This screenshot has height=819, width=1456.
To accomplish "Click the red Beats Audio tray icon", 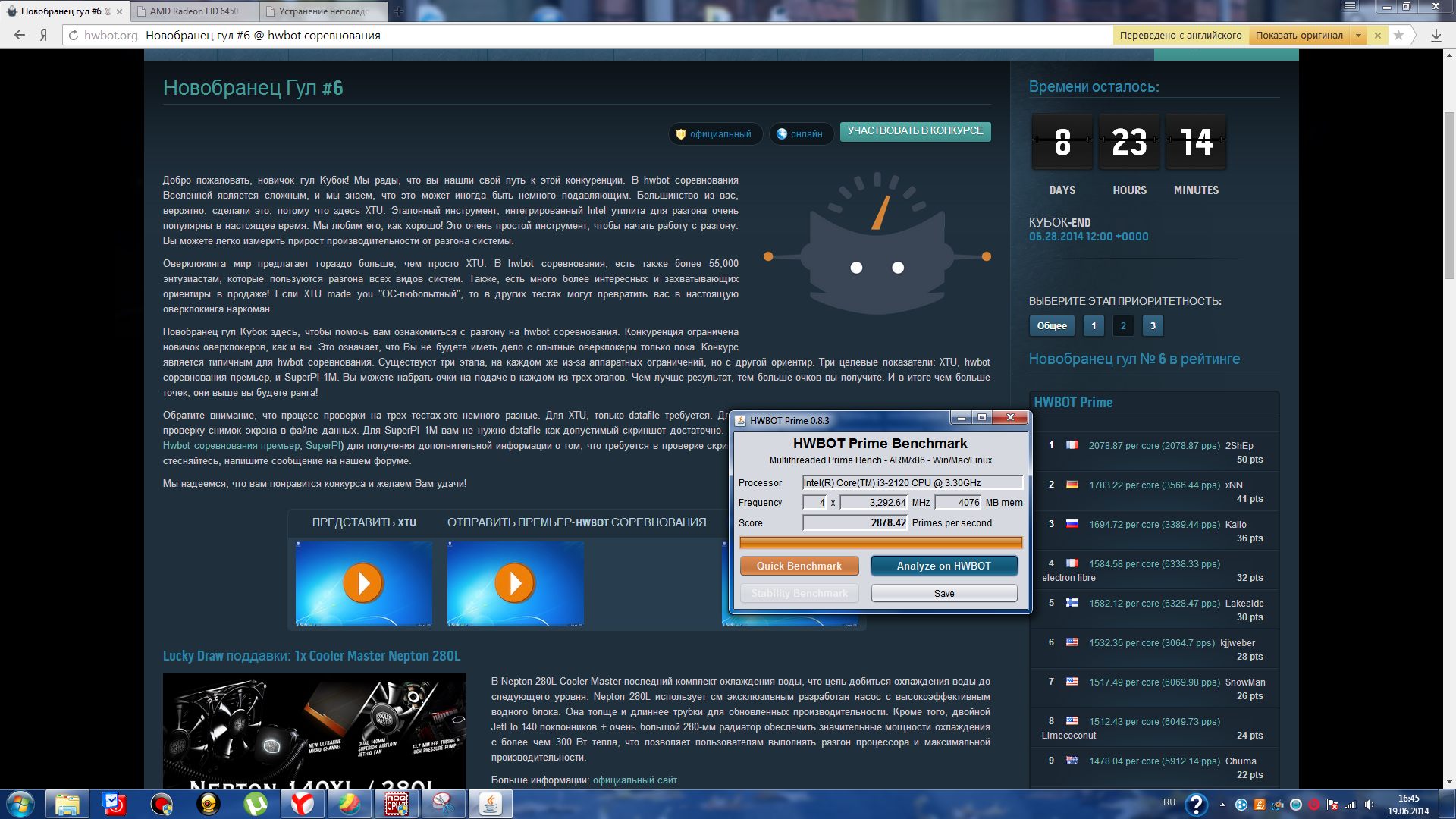I will (x=1314, y=805).
